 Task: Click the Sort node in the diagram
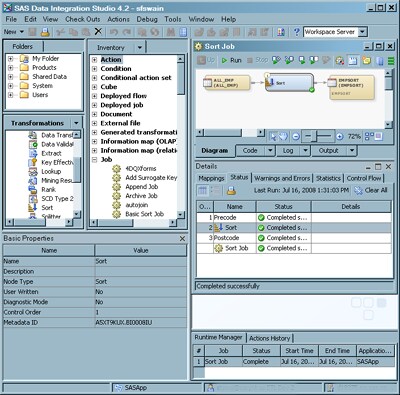point(289,83)
